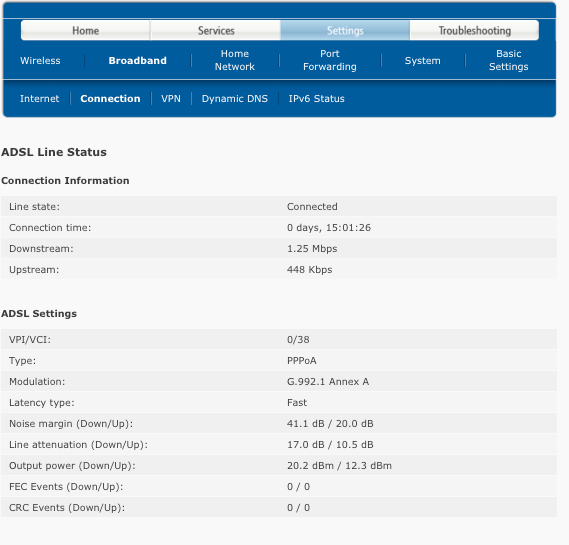This screenshot has width=569, height=545.
Task: Select the Connected status value
Action: click(312, 207)
